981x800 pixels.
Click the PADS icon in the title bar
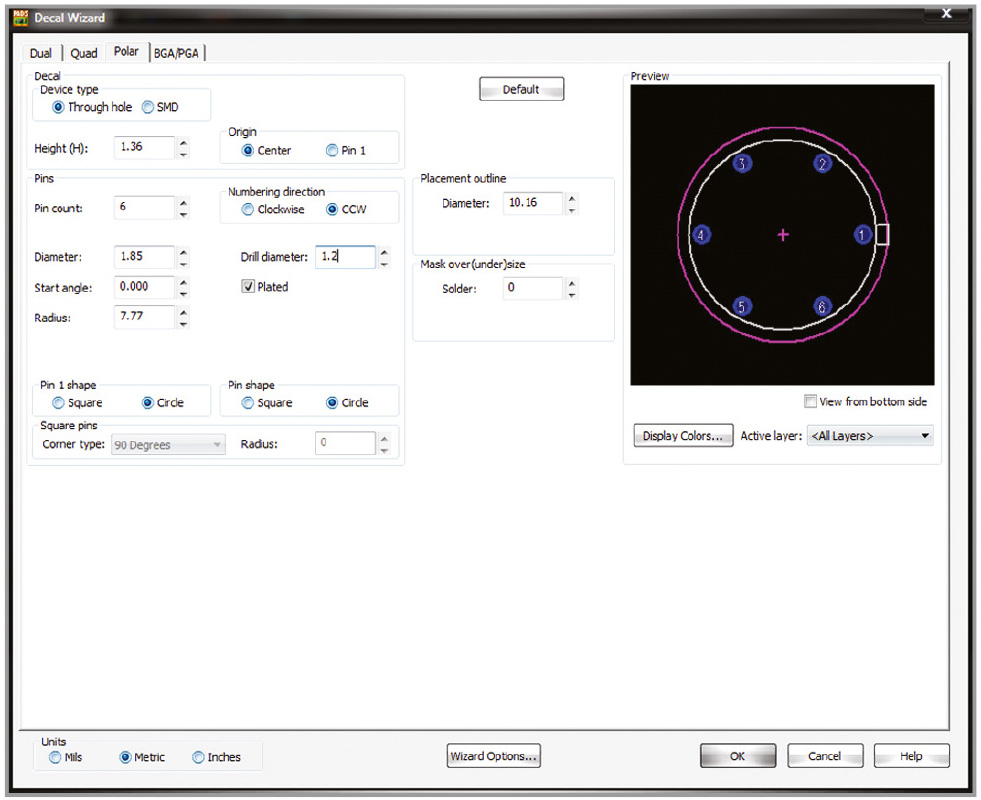(20, 17)
